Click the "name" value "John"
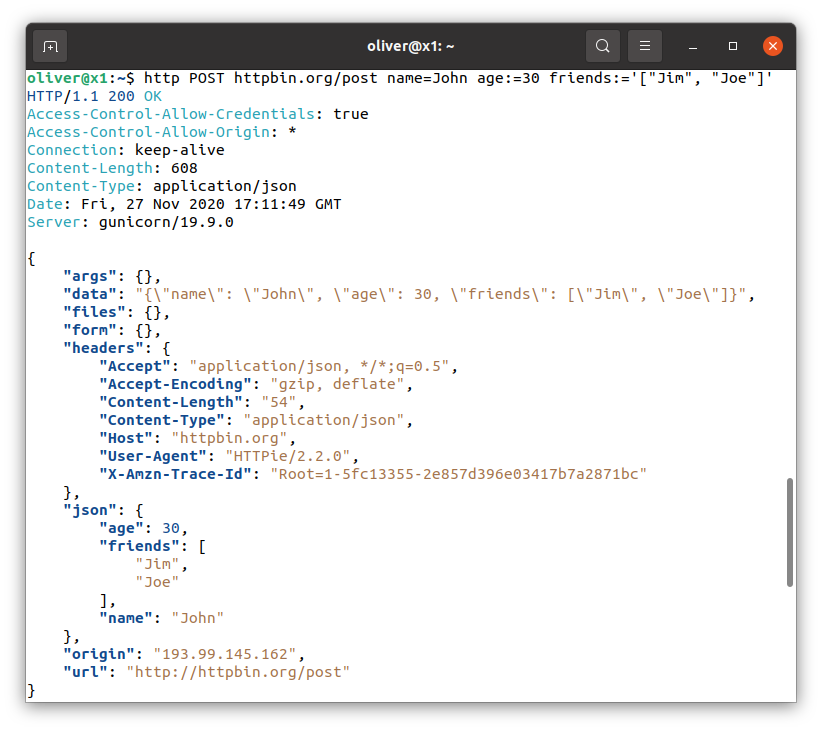822x731 pixels. 198,618
